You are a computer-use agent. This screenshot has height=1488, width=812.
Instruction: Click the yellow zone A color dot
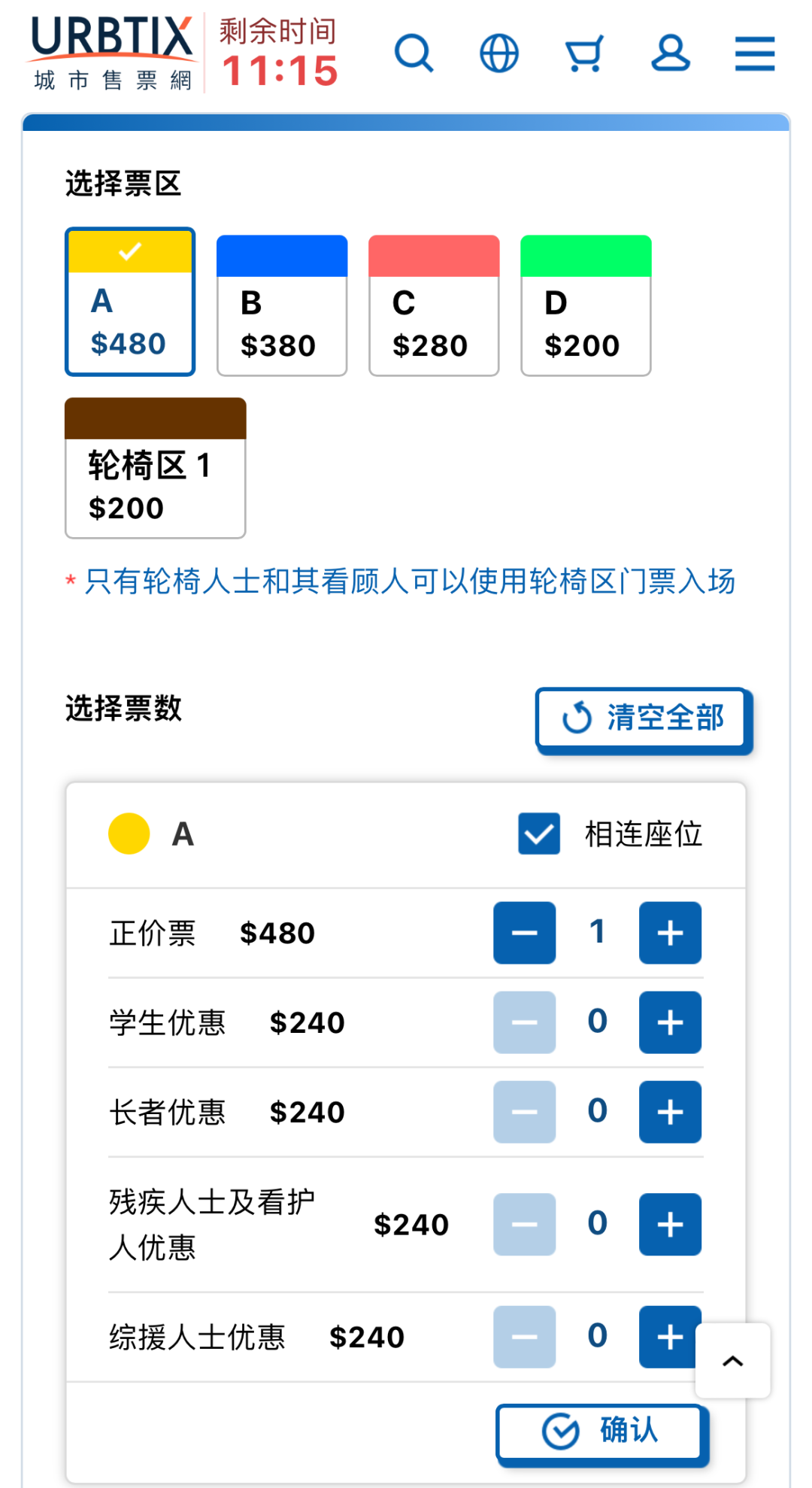(129, 834)
